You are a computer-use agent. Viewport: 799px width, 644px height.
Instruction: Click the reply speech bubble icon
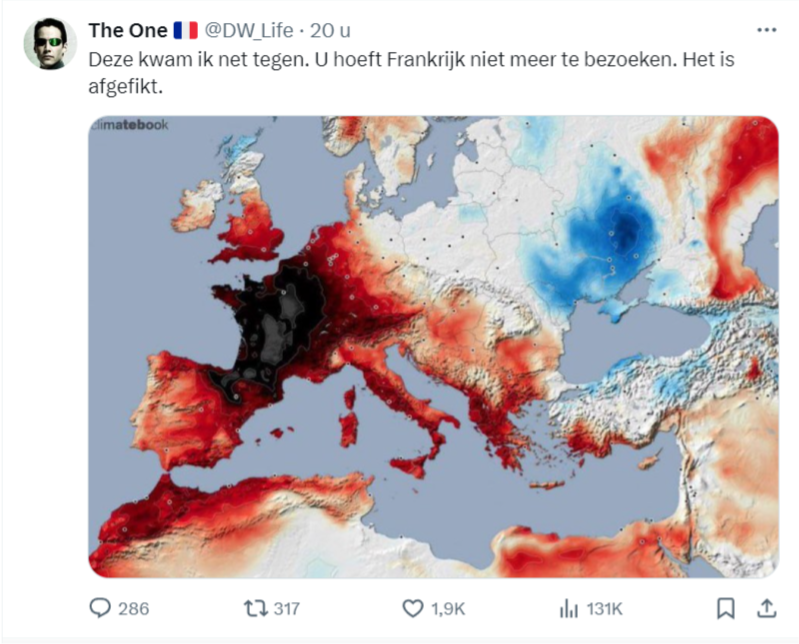[x=100, y=608]
